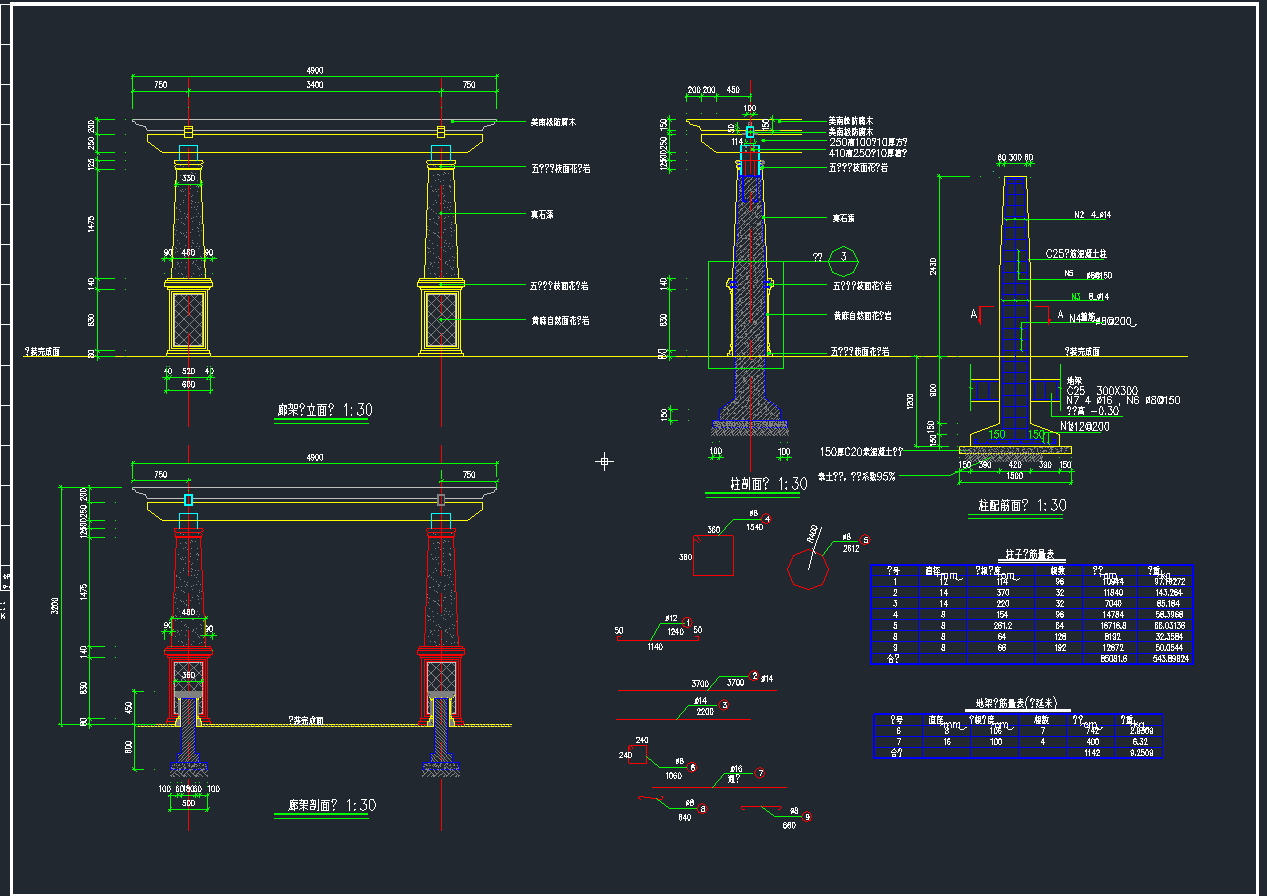Select the 廊架立面 1:30 drawing title
Image resolution: width=1267 pixels, height=896 pixels.
(326, 410)
